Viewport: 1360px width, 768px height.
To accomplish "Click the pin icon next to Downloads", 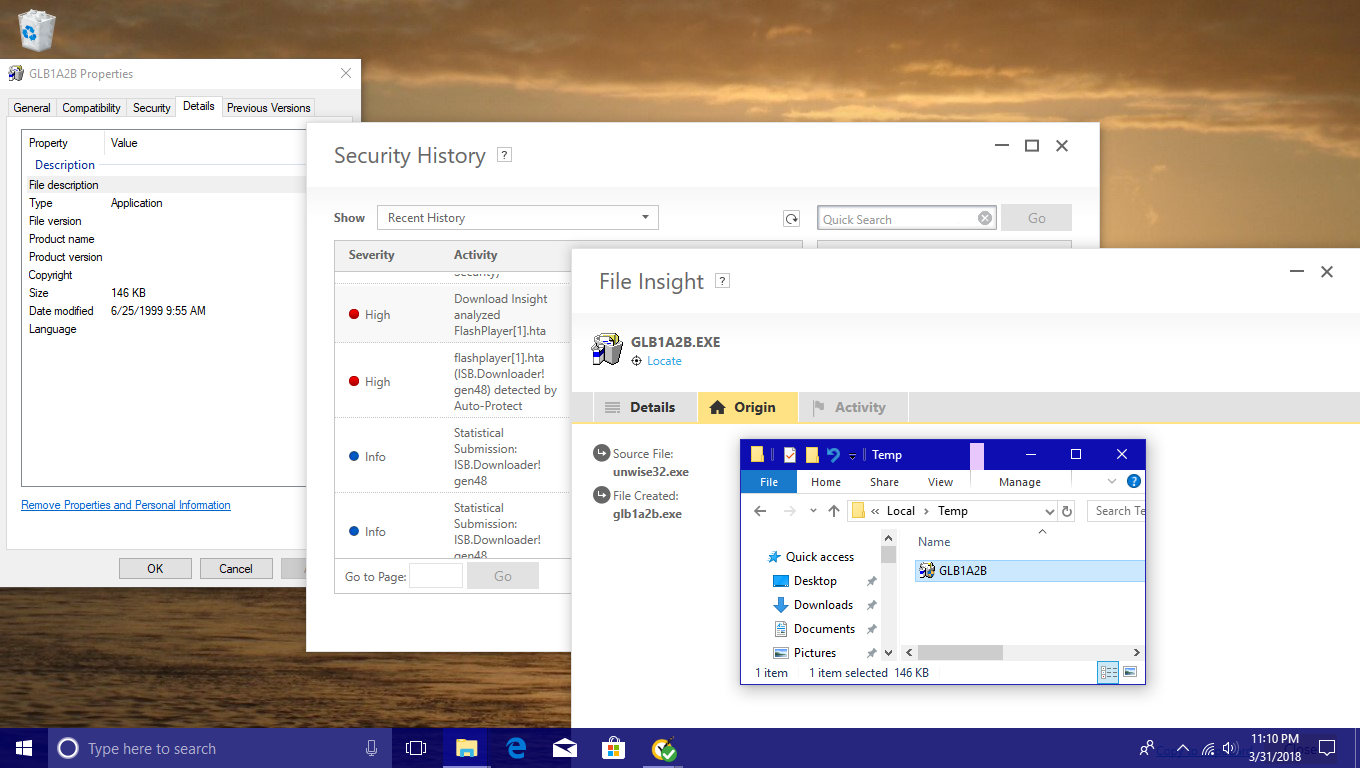I will 871,605.
